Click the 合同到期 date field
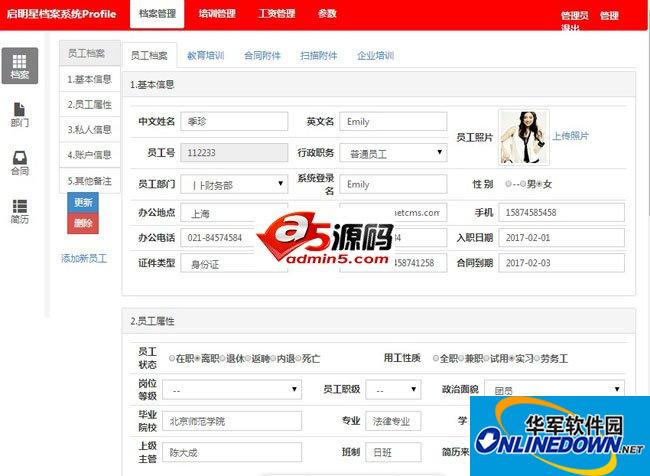 pos(561,263)
